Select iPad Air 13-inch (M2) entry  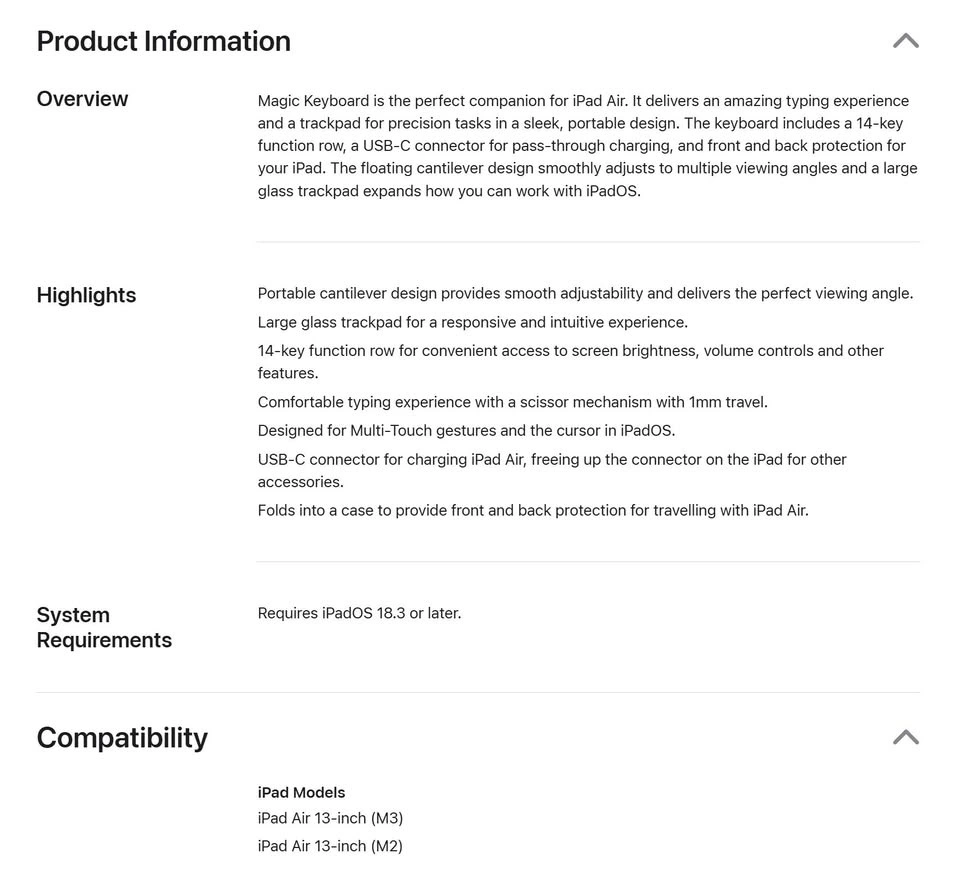[x=330, y=846]
